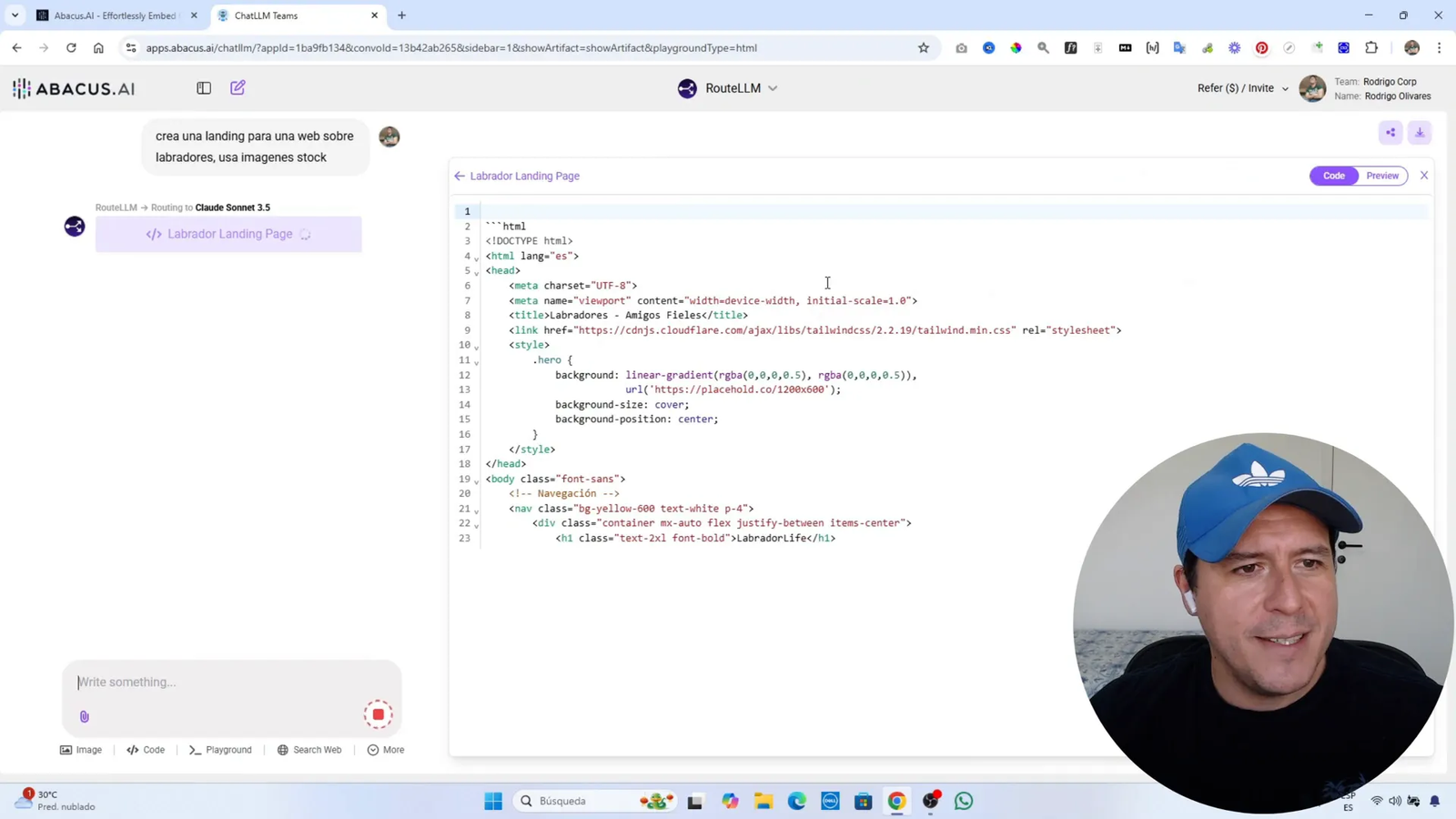This screenshot has height=819, width=1456.
Task: Download the artifact with the download icon
Action: (1420, 132)
